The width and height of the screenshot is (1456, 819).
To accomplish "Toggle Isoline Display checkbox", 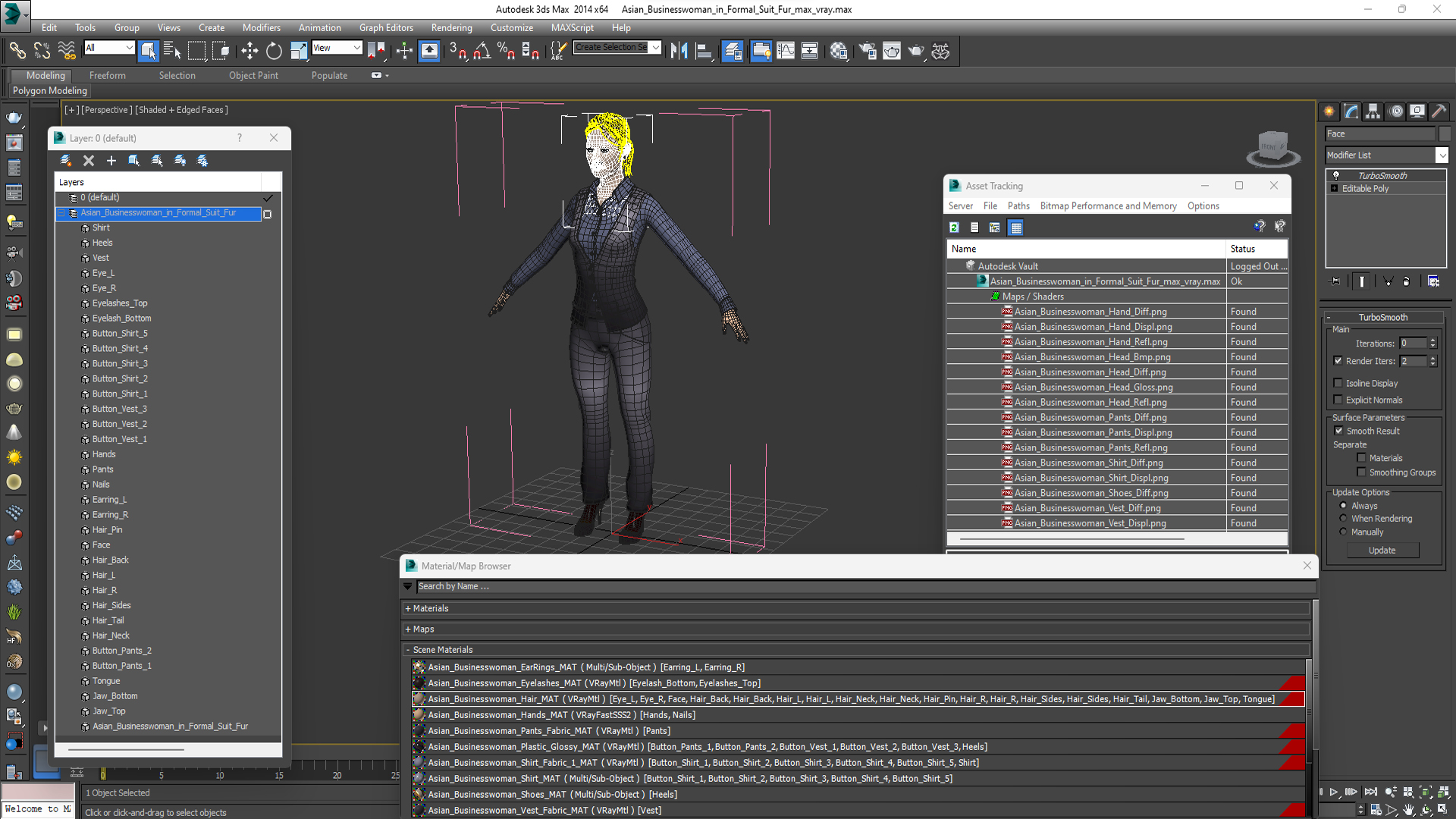I will [x=1338, y=383].
